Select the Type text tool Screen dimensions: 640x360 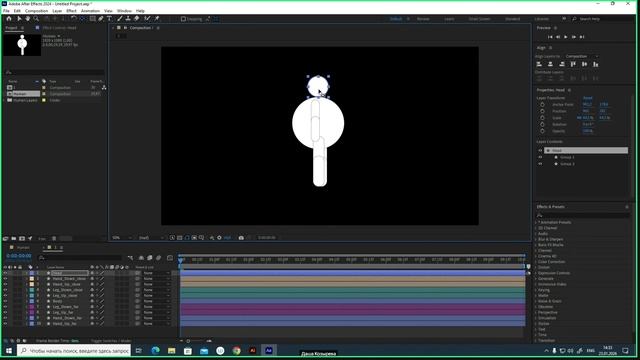pos(109,19)
